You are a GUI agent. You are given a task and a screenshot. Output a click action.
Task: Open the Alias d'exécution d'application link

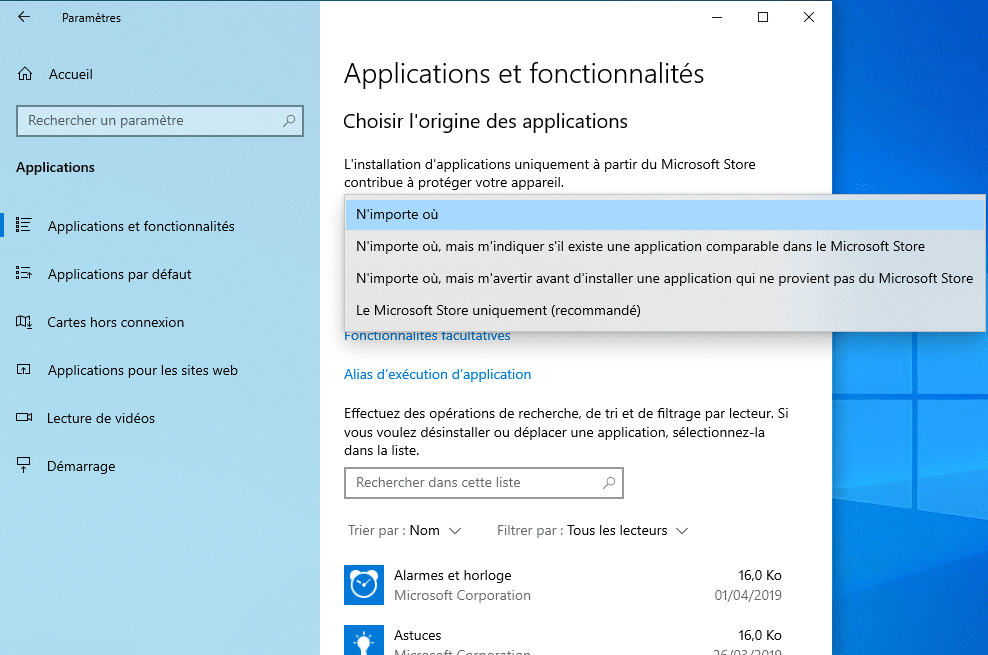click(x=437, y=375)
